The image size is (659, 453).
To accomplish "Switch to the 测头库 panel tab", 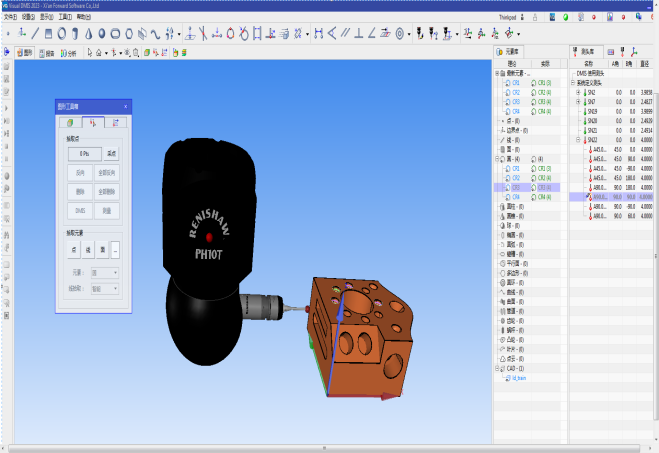I will pos(584,52).
